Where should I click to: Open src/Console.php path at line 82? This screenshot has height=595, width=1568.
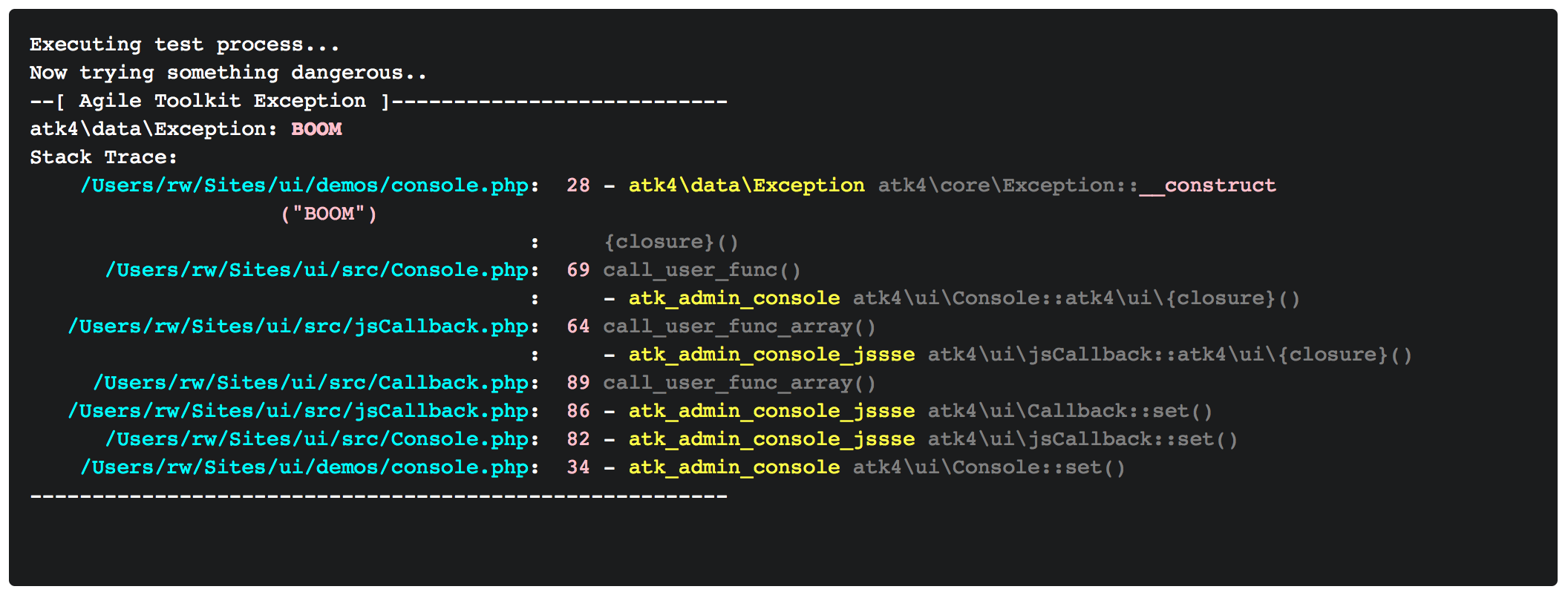(317, 439)
